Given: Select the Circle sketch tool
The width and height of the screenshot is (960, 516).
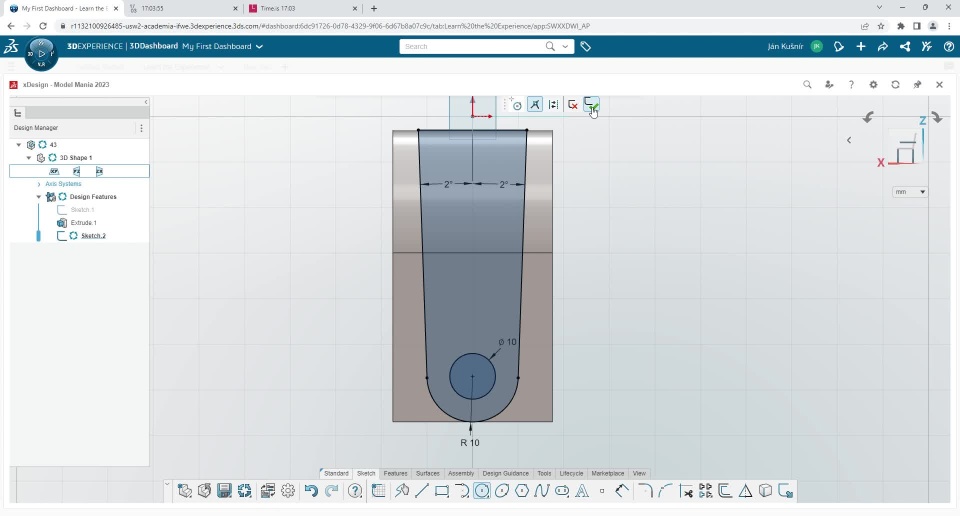Looking at the screenshot, I should coord(482,491).
